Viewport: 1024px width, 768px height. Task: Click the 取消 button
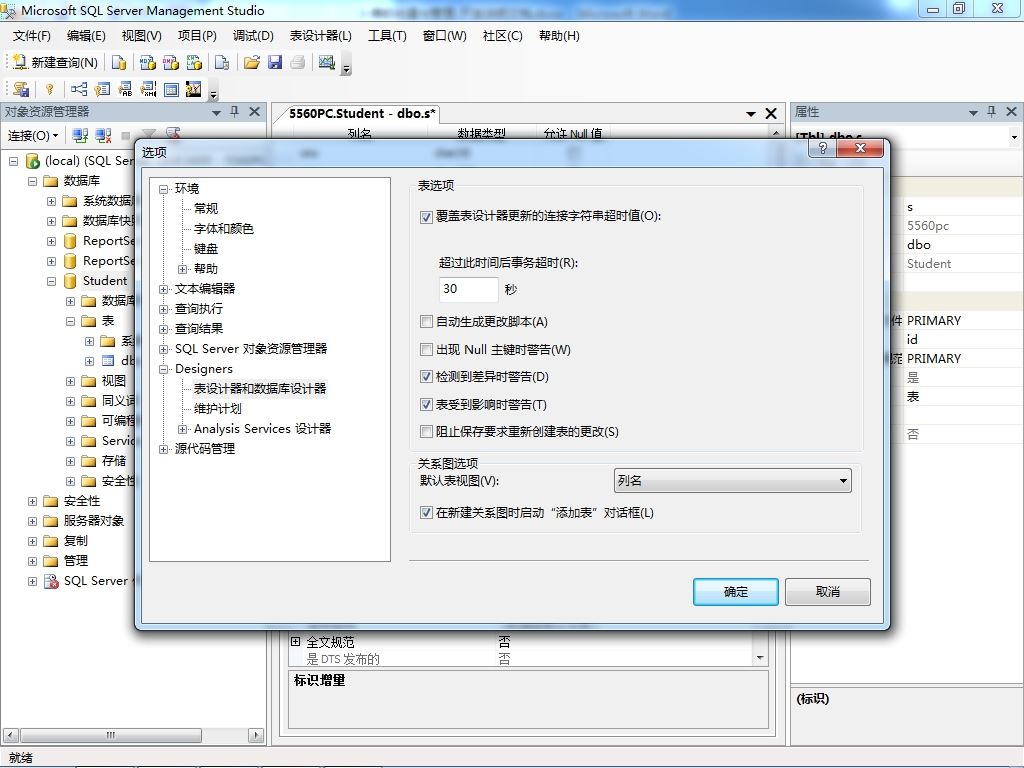pos(827,592)
